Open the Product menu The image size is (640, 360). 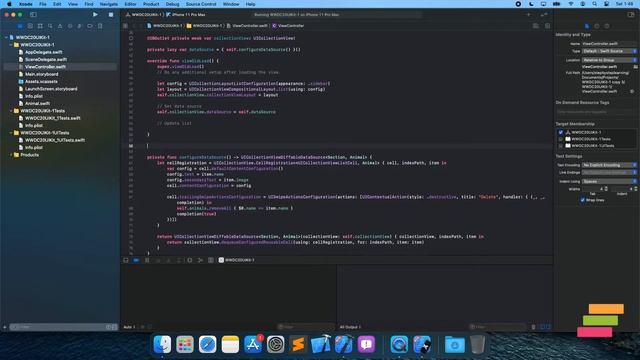[x=151, y=4]
